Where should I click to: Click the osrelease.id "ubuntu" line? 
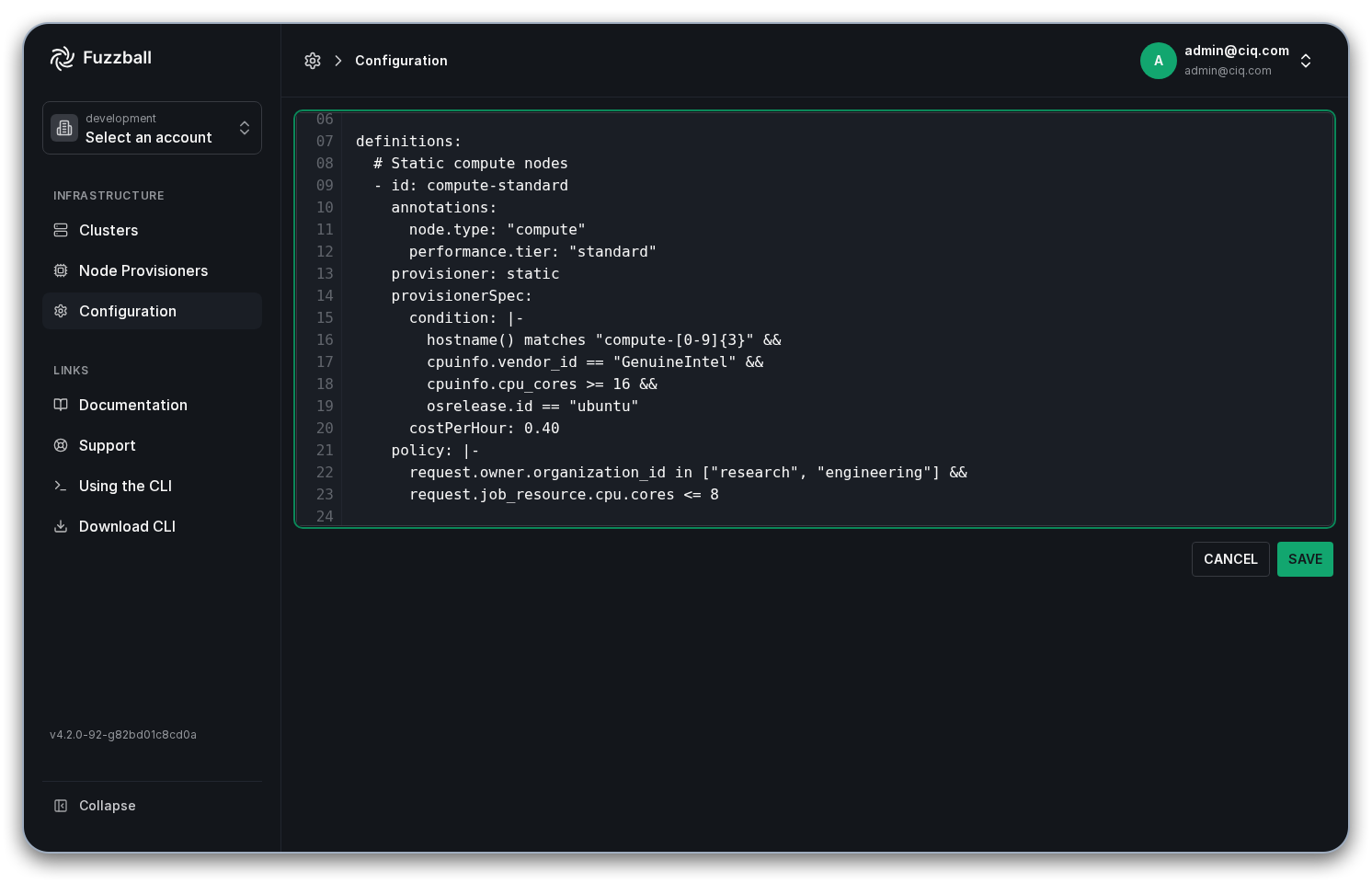(x=532, y=406)
